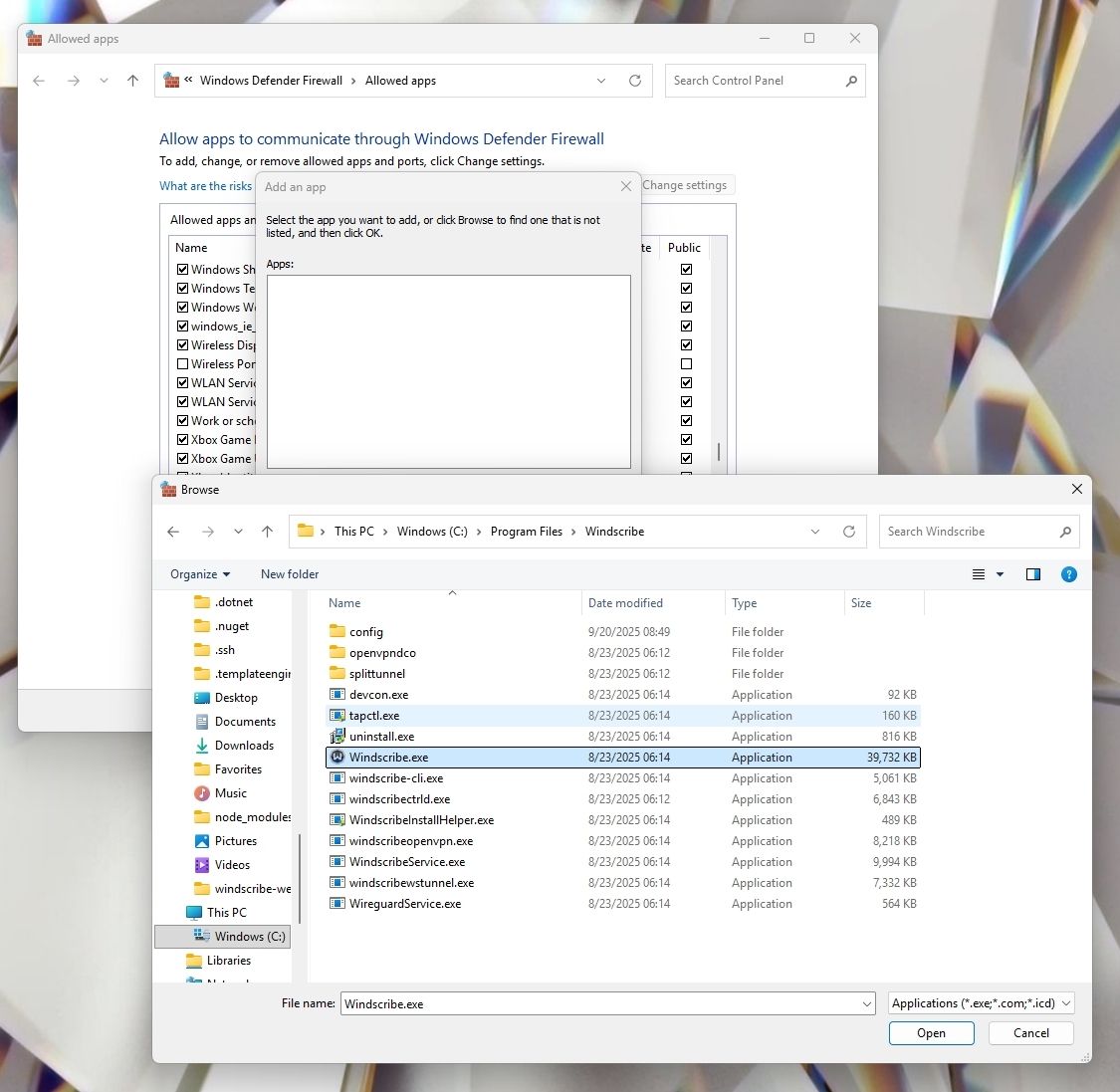Screen dimensions: 1120x1092
Task: Open the openvpndco folder icon
Action: pyautogui.click(x=339, y=652)
